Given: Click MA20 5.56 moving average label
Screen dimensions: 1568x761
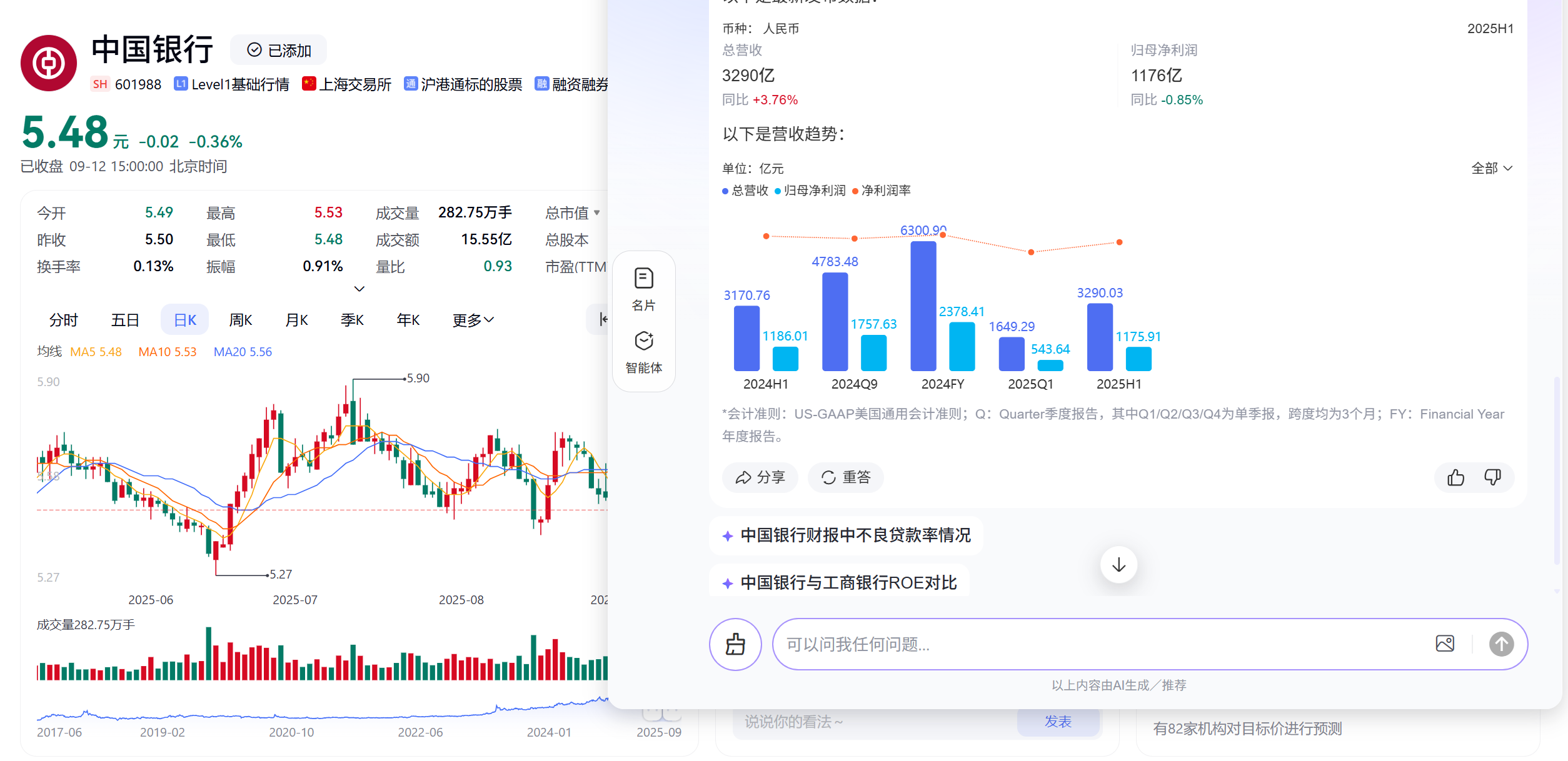Looking at the screenshot, I should [243, 352].
